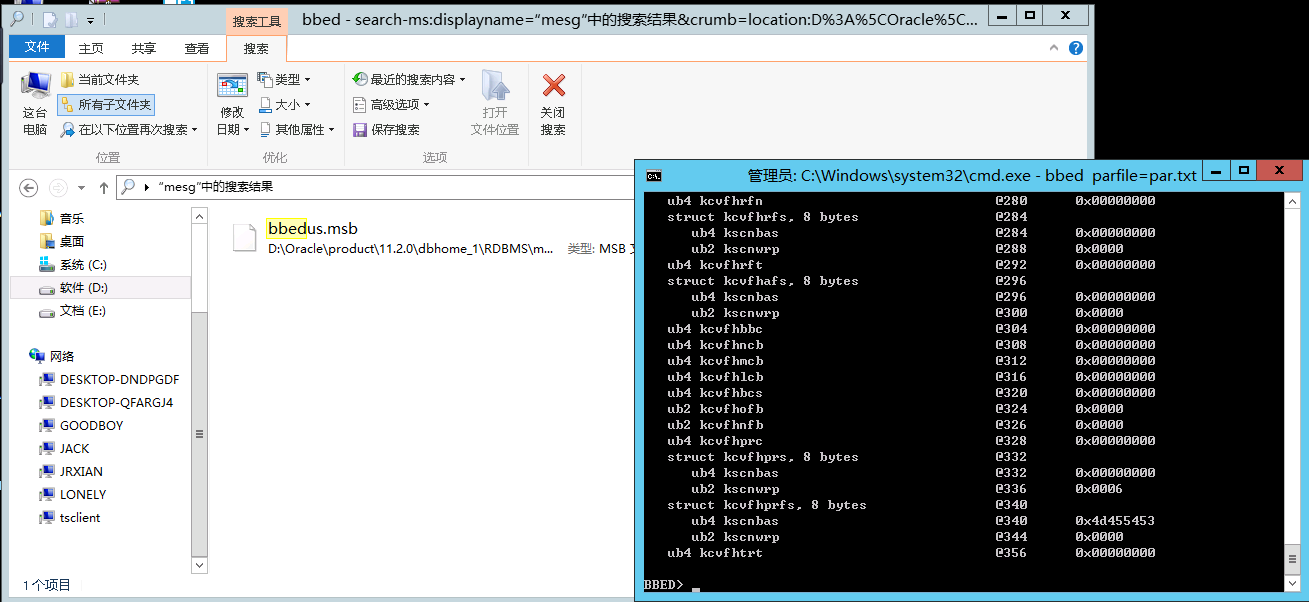The height and width of the screenshot is (602, 1309).
Task: Click the up arrow navigation icon
Action: [104, 187]
